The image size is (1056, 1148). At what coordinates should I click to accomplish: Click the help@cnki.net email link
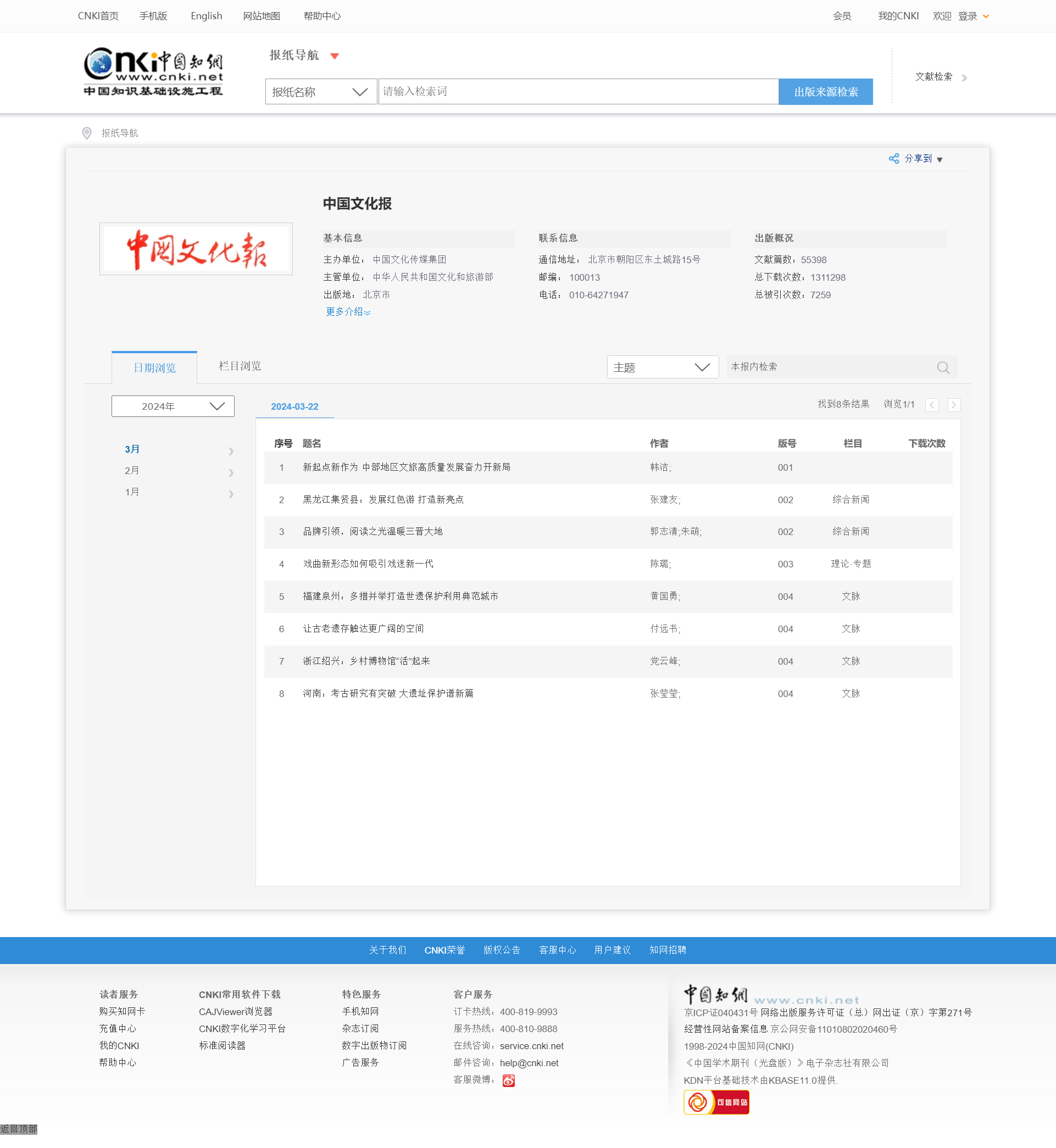click(529, 1063)
